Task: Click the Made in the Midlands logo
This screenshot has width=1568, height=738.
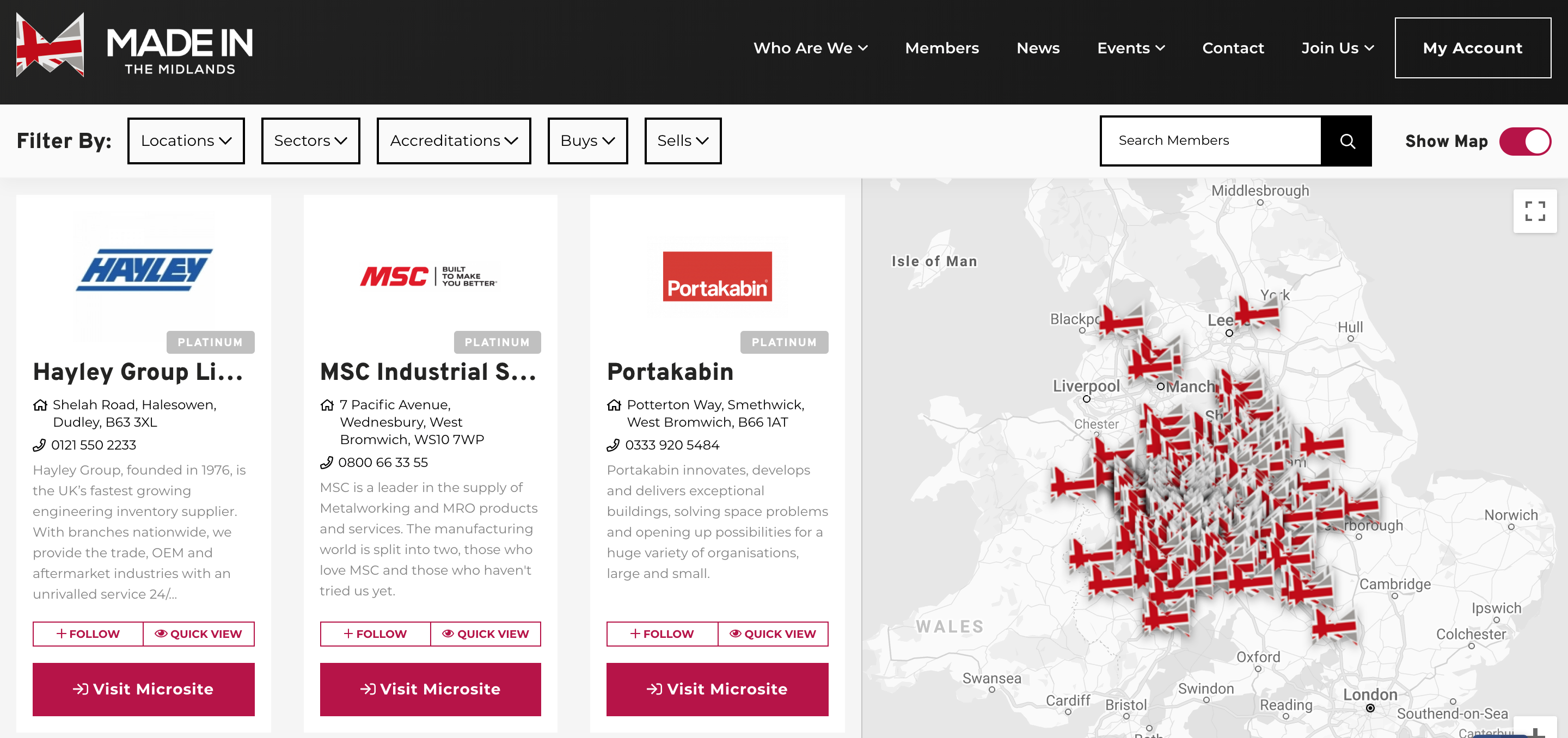Action: click(134, 45)
